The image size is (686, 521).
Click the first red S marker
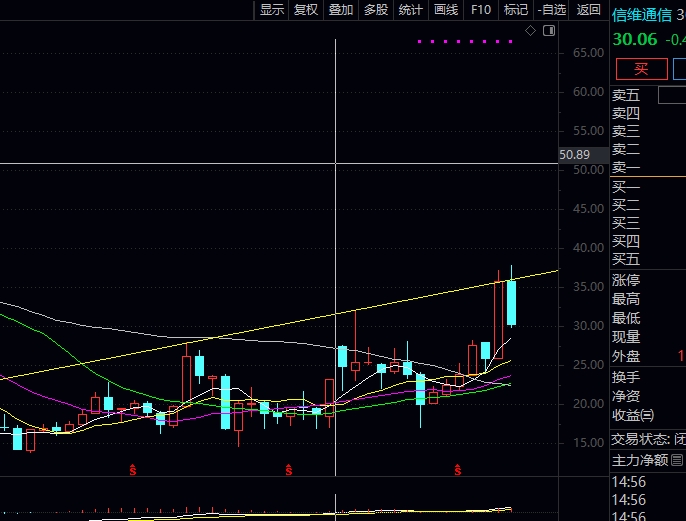coord(133,470)
